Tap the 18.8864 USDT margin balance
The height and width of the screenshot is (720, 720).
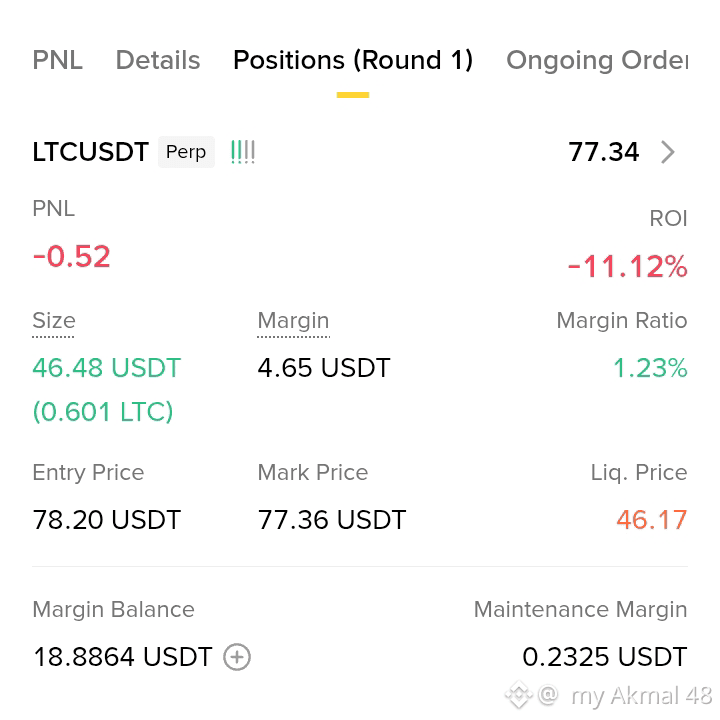123,657
